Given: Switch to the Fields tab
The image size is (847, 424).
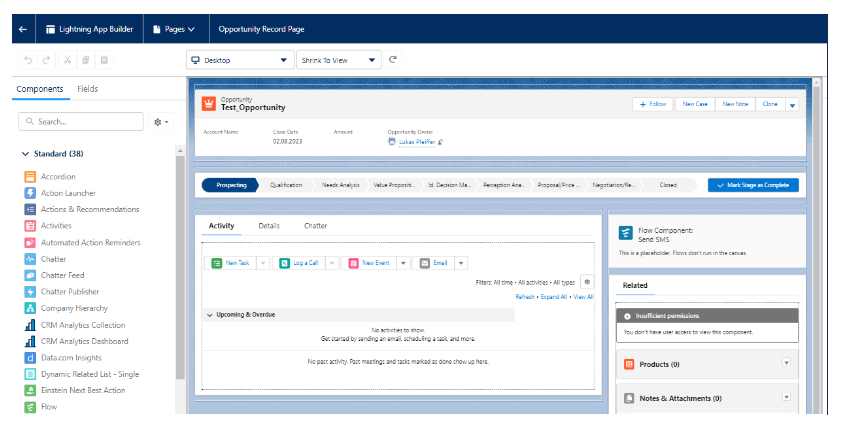Looking at the screenshot, I should tap(87, 89).
